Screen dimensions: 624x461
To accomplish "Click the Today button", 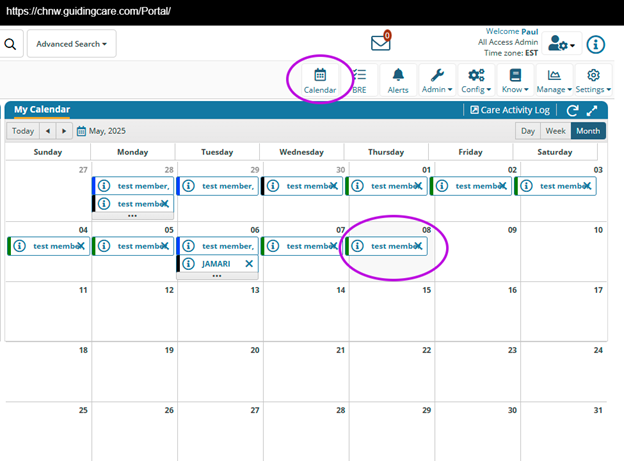I will coord(23,131).
